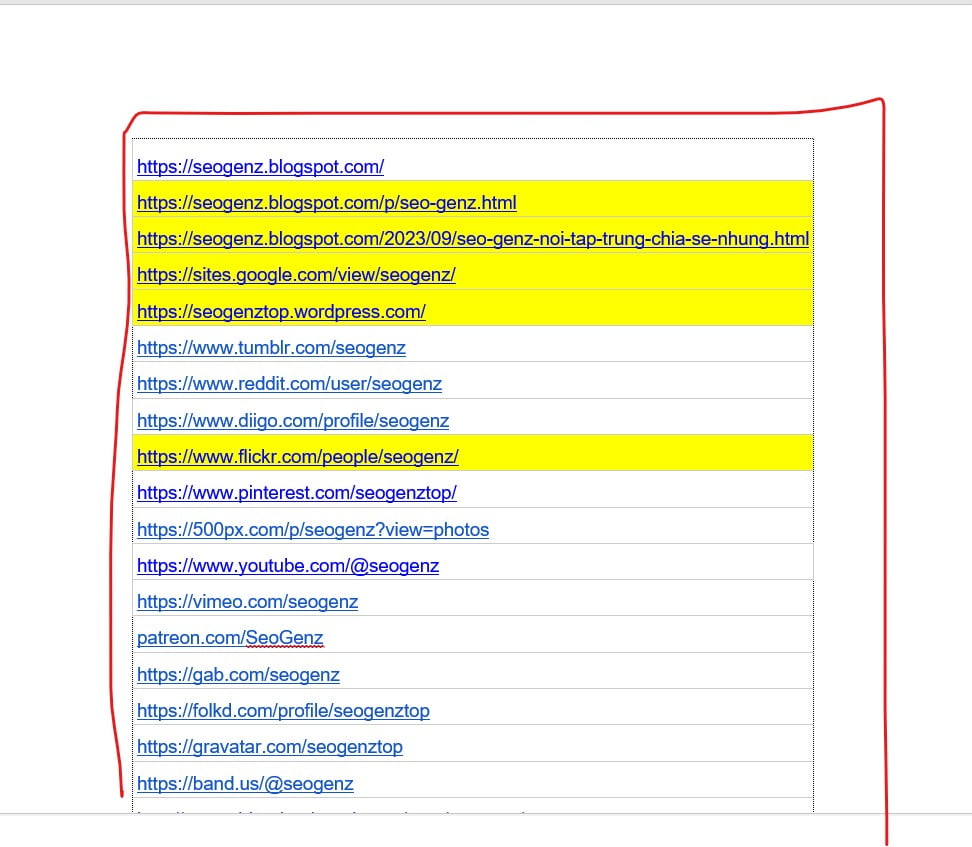Viewport: 972px width, 847px height.
Task: Open the band.us/@seogenz link
Action: pos(245,784)
